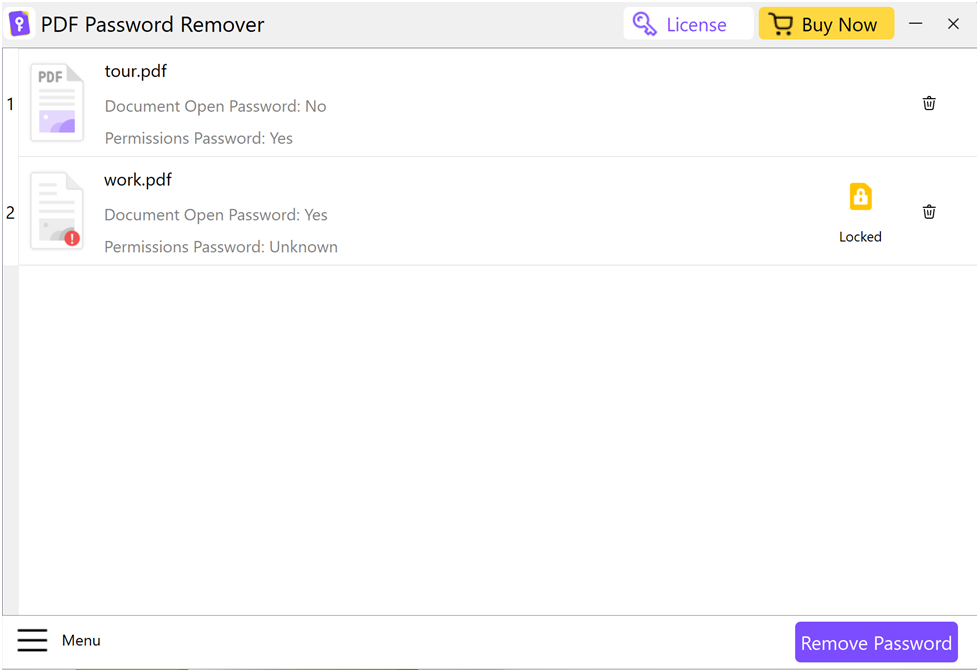The height and width of the screenshot is (672, 979).
Task: Click the work.pdf file name
Action: pyautogui.click(x=138, y=180)
